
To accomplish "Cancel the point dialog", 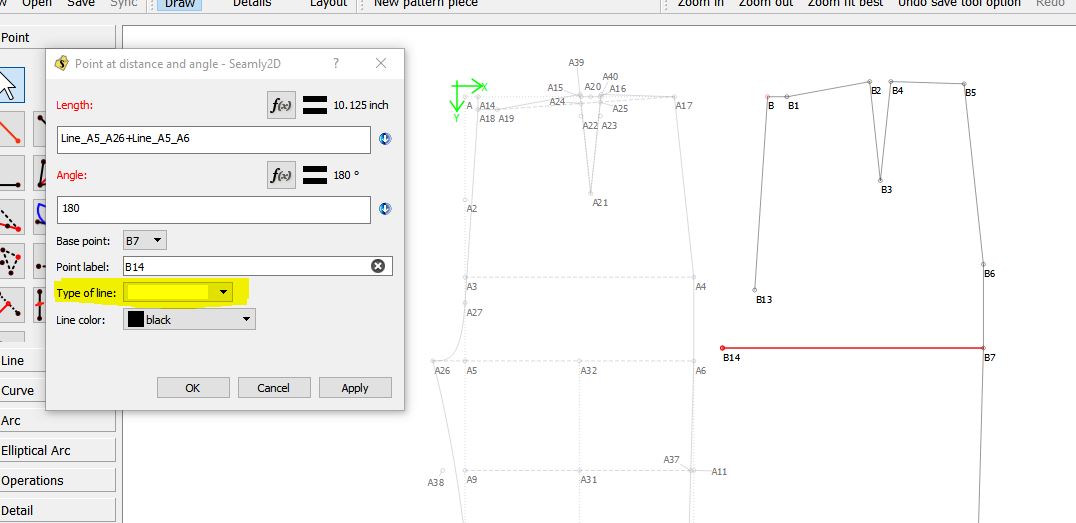I will tap(273, 388).
